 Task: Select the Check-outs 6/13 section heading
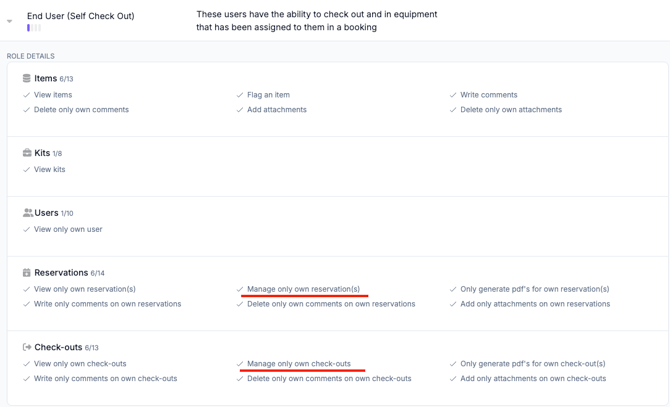point(66,347)
